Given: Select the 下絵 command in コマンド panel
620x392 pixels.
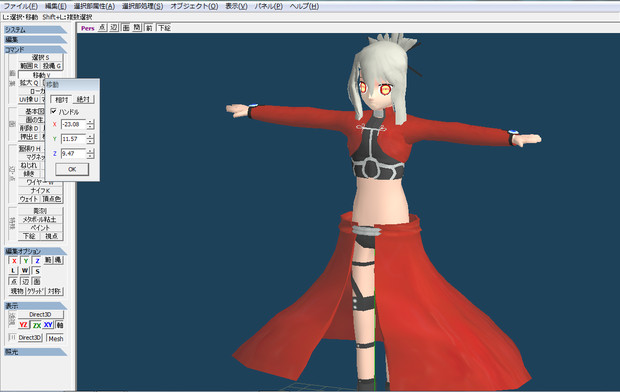Looking at the screenshot, I should pos(29,236).
